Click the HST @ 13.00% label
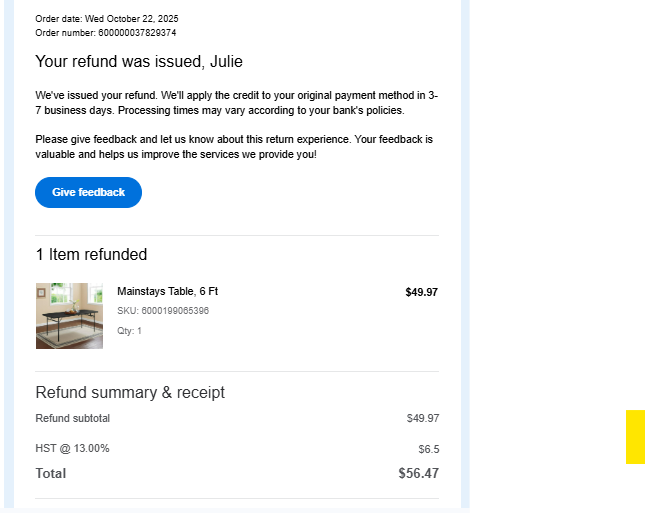 coord(72,448)
